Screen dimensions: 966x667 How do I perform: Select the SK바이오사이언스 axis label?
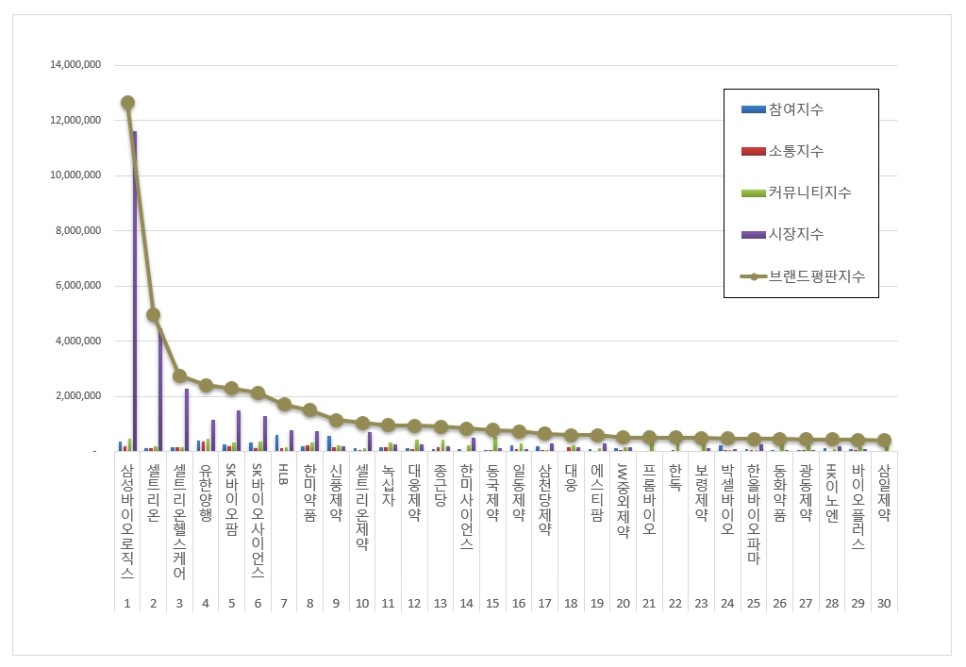[257, 521]
